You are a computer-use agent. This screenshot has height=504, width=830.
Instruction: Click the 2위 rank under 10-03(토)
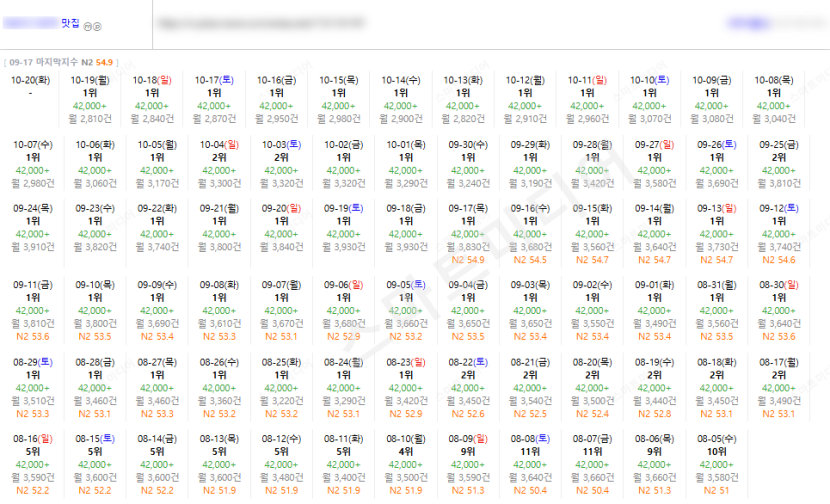[x=282, y=158]
